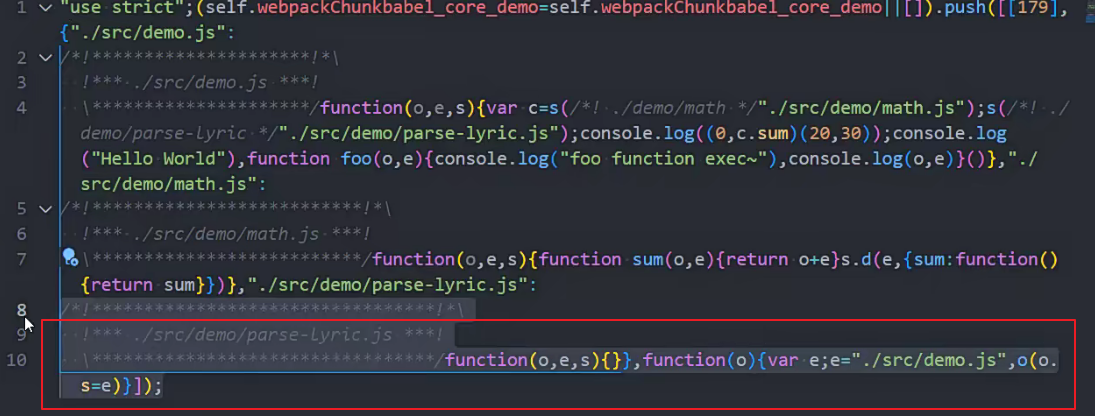This screenshot has width=1095, height=416.
Task: Toggle the fold chevron at line 8
Action: (x=43, y=310)
